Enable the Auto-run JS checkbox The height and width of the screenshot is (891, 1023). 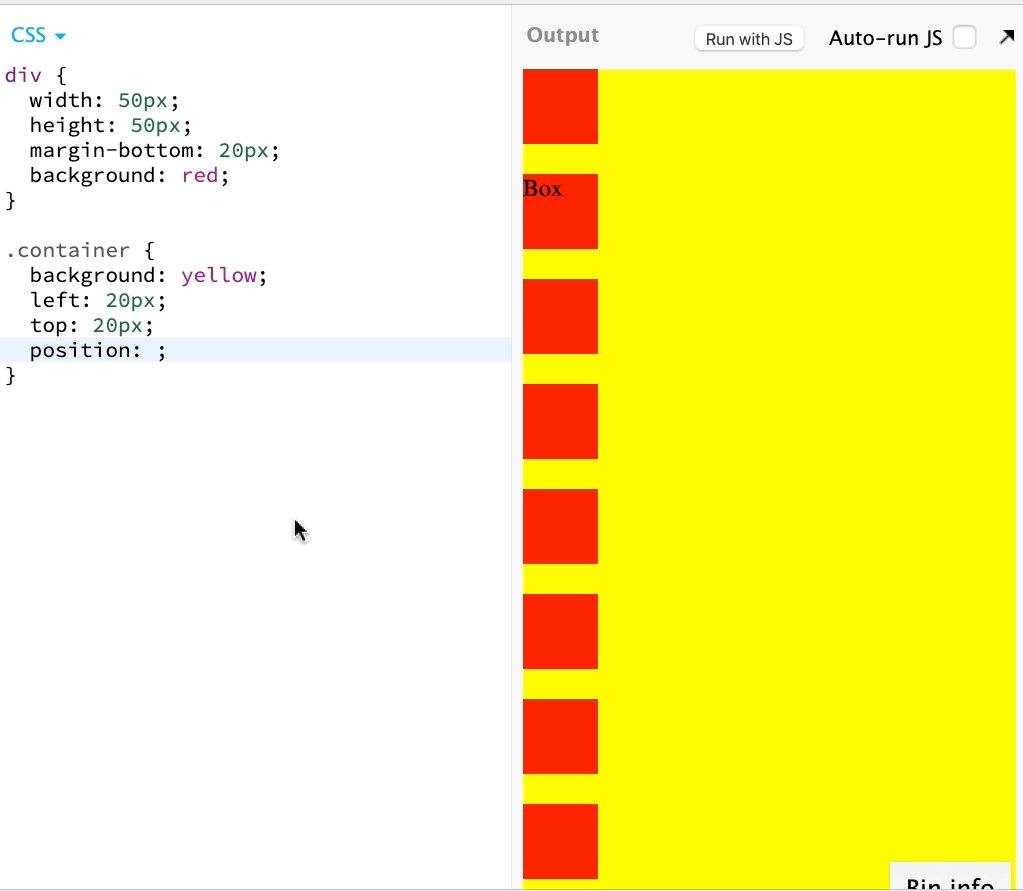964,38
